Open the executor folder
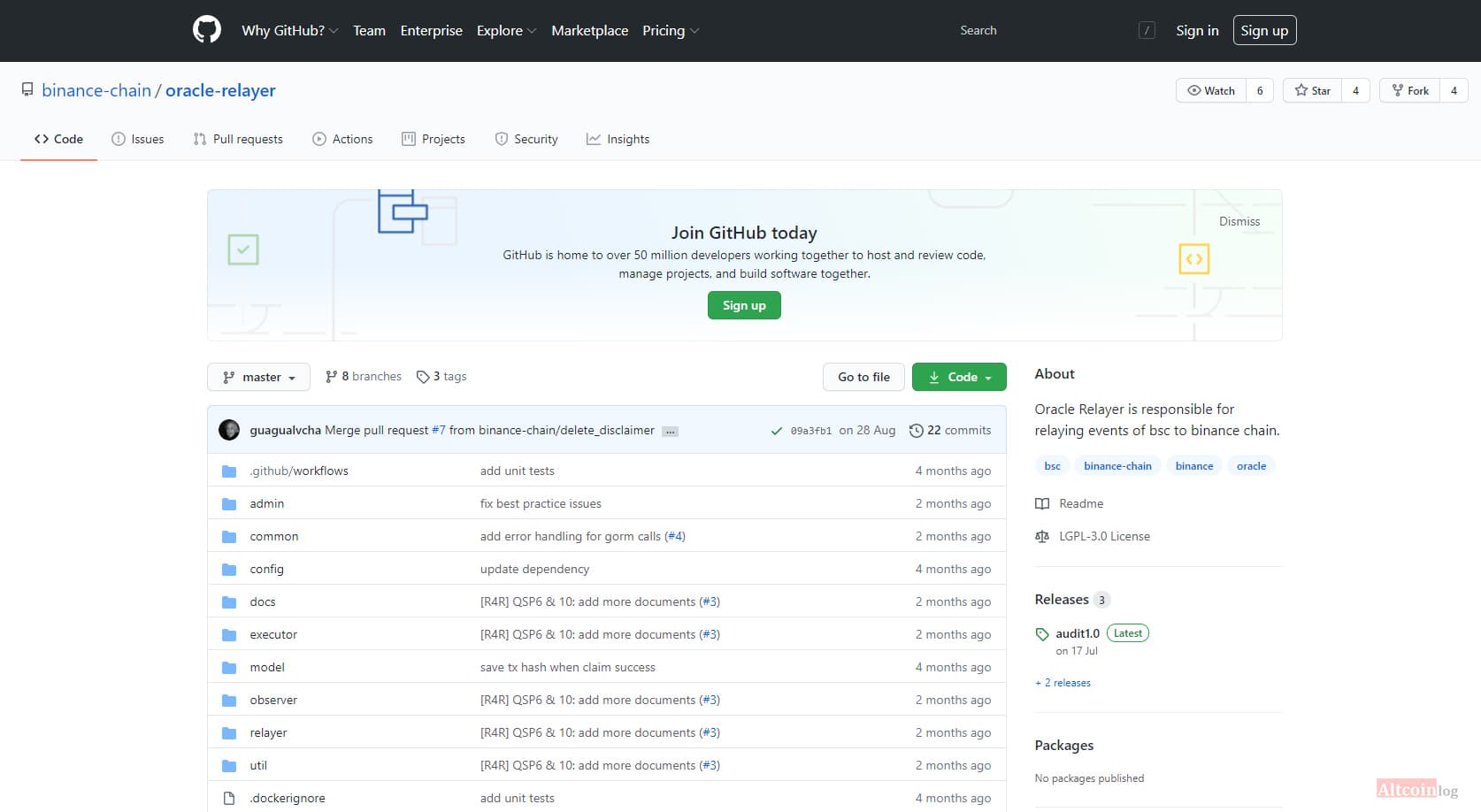This screenshot has height=812, width=1481. coord(273,634)
